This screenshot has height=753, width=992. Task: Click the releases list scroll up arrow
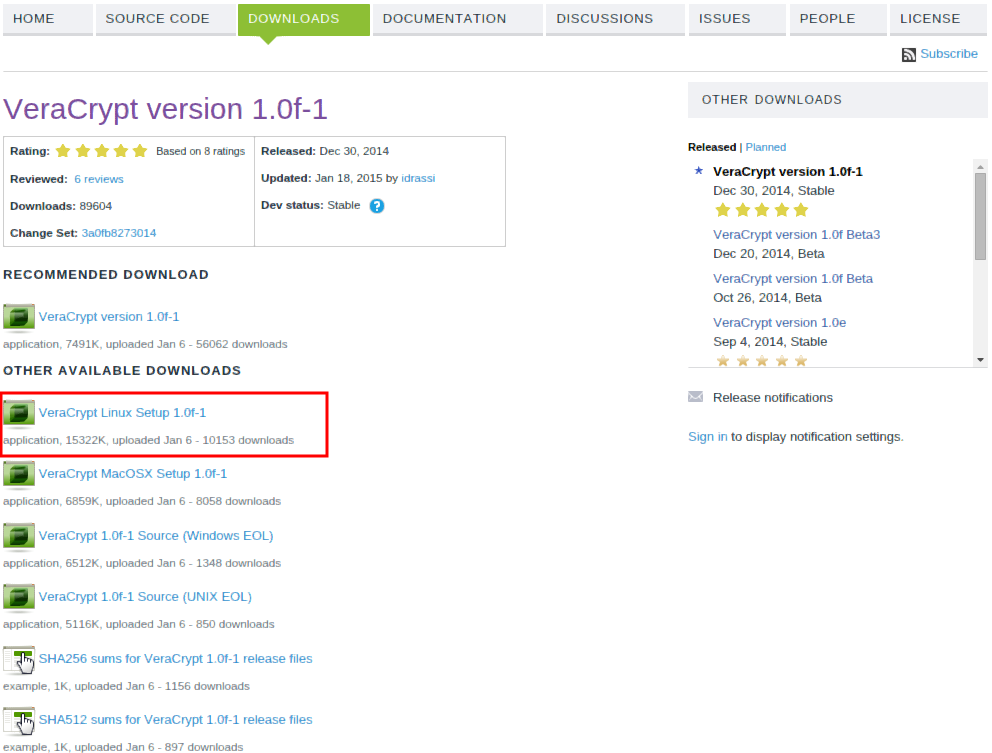click(x=980, y=166)
